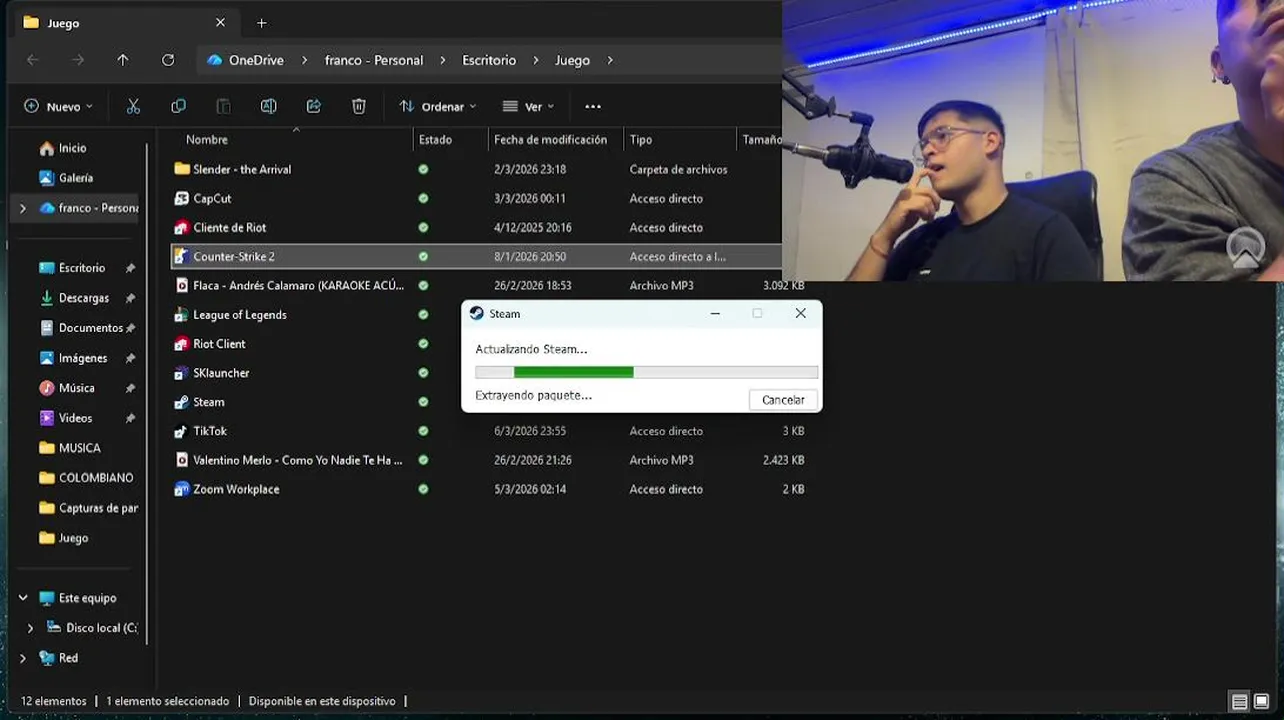1284x720 pixels.
Task: Click Escritorio in the address breadcrumb
Action: pyautogui.click(x=489, y=60)
